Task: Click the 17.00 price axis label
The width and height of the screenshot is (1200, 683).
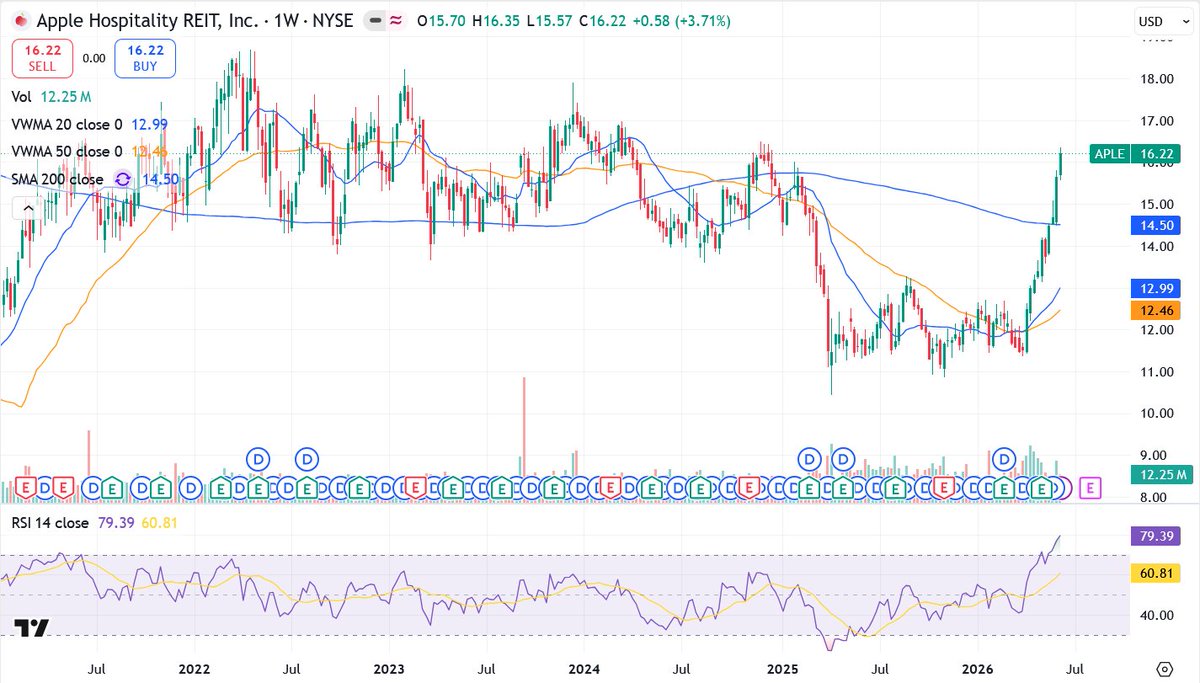Action: click(1155, 121)
